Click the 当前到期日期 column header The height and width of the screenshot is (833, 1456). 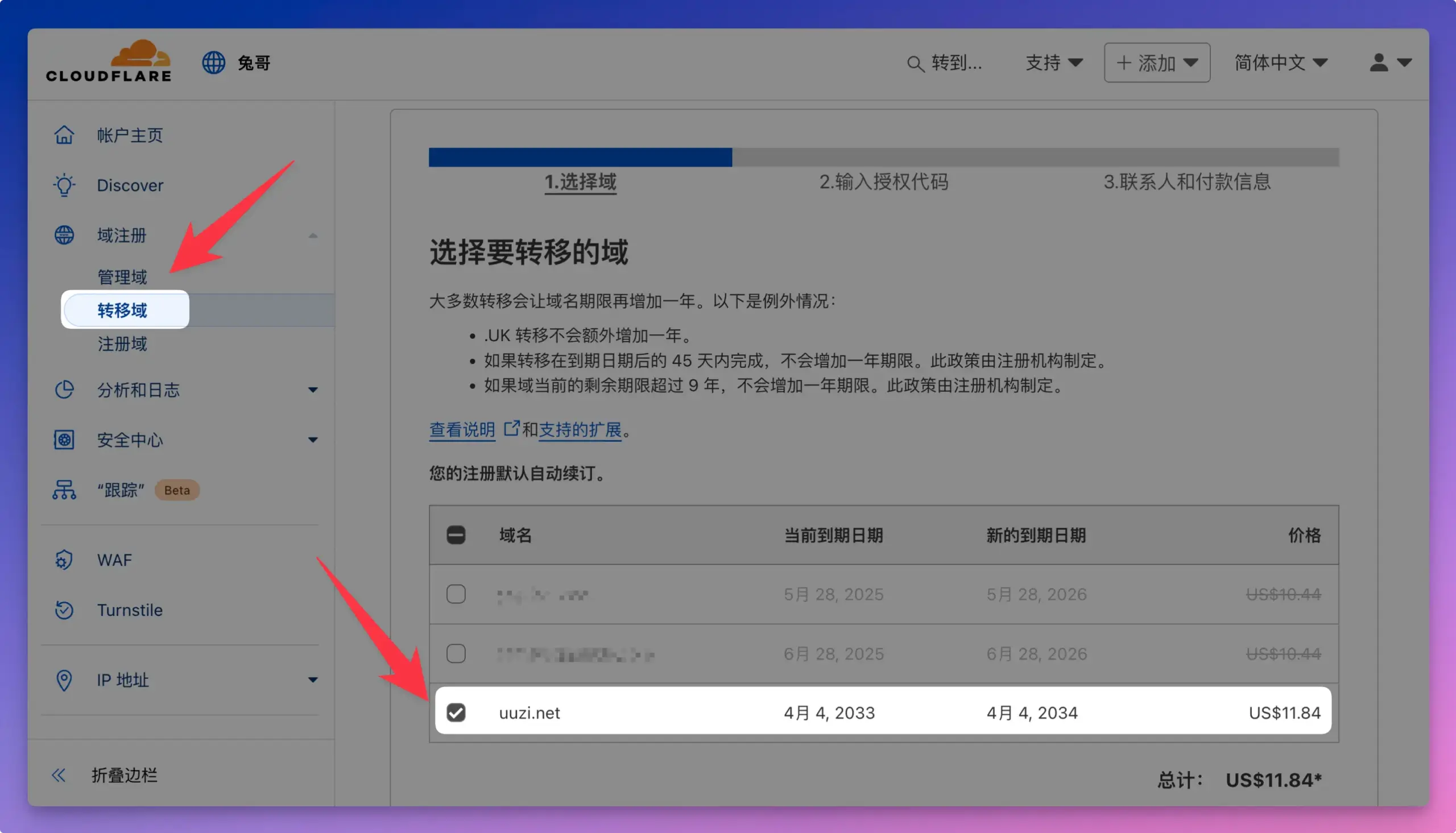coord(834,535)
